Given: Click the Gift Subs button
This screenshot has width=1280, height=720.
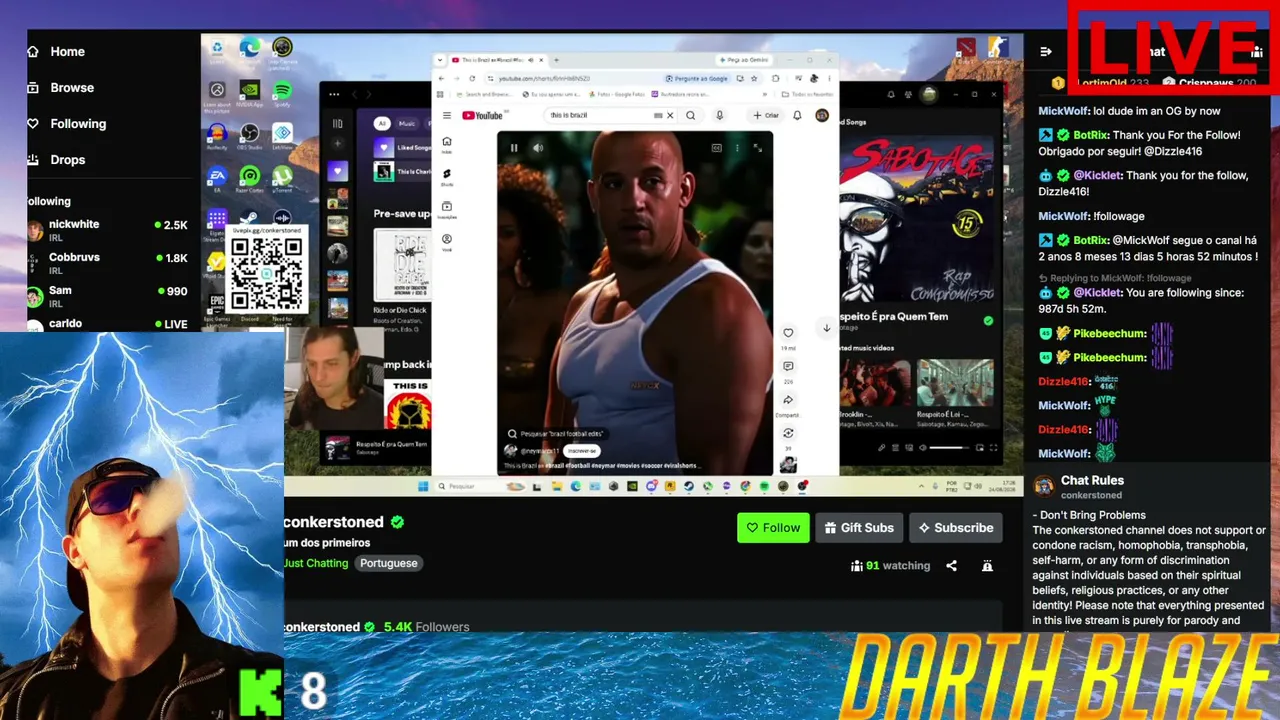Looking at the screenshot, I should [859, 528].
